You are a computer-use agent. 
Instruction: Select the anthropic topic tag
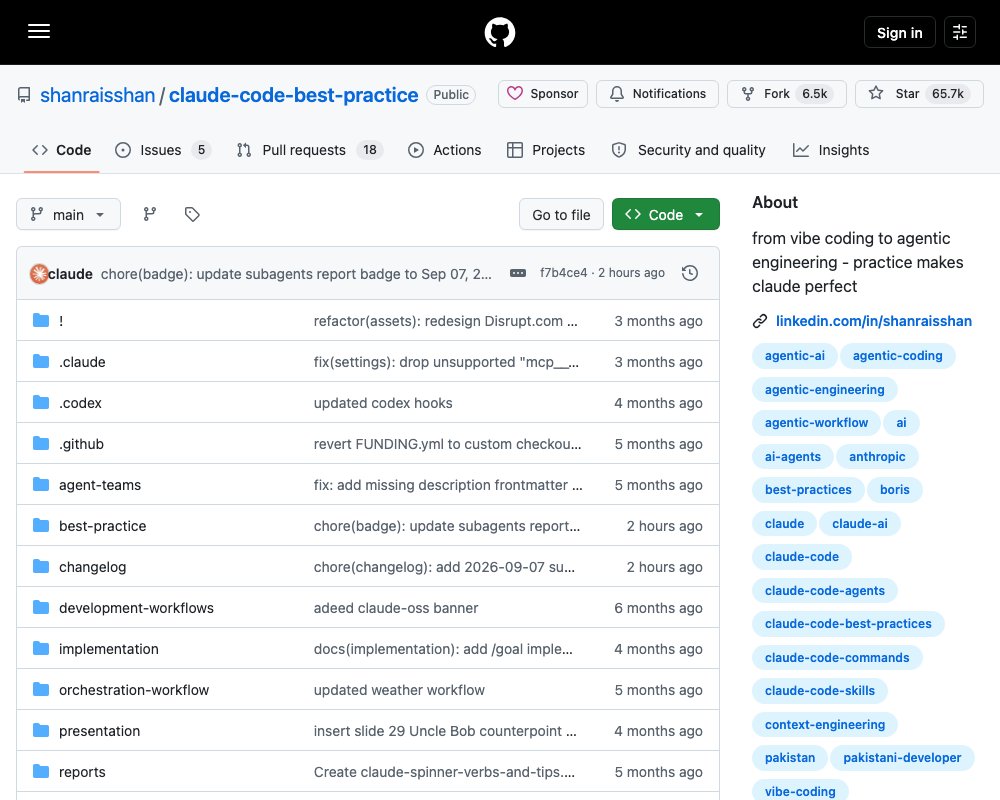click(877, 457)
